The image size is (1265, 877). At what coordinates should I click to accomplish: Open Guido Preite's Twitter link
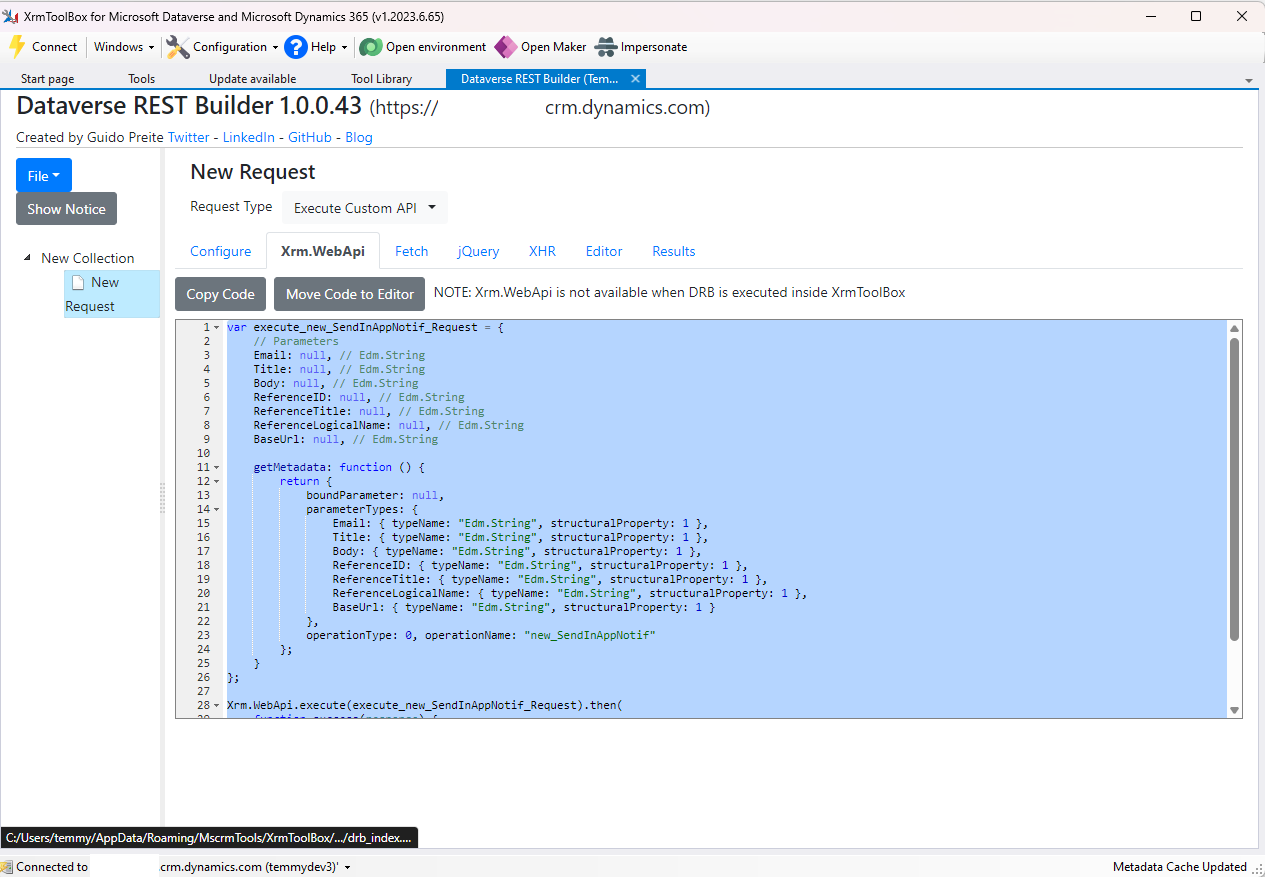(189, 137)
